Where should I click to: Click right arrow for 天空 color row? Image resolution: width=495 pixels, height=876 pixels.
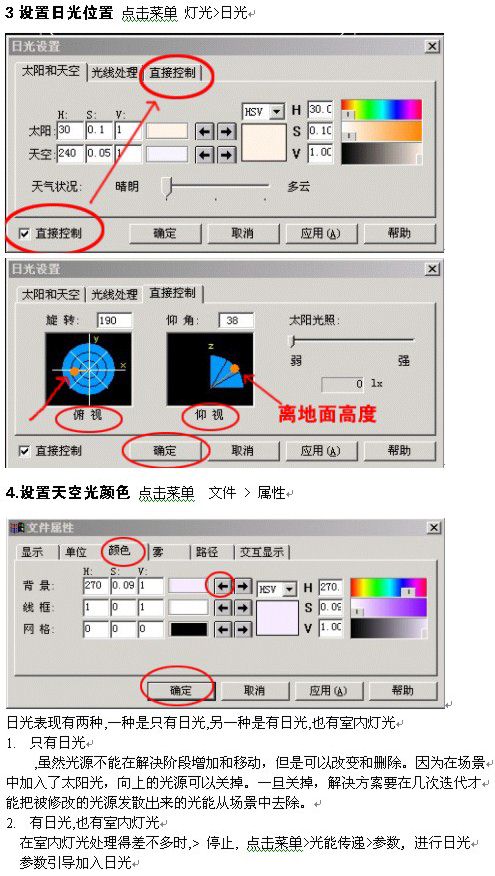[226, 154]
